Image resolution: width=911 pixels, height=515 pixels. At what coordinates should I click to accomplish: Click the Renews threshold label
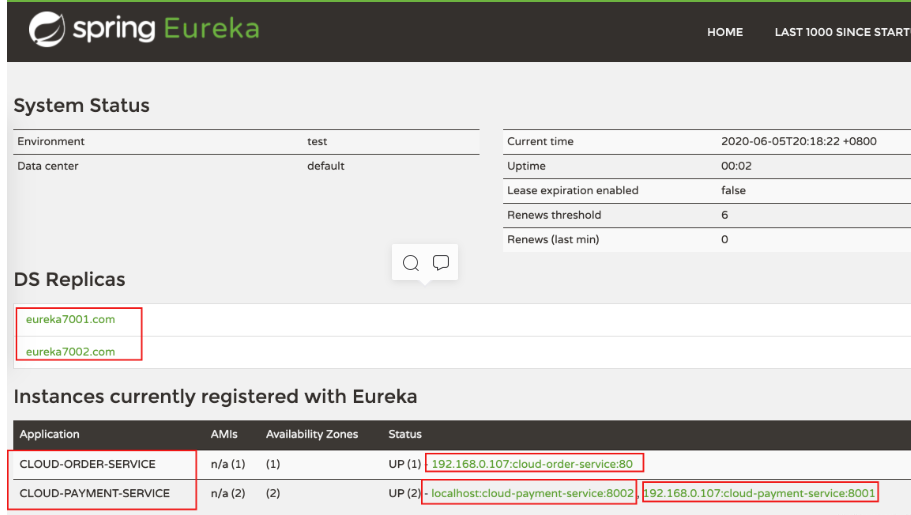click(554, 214)
